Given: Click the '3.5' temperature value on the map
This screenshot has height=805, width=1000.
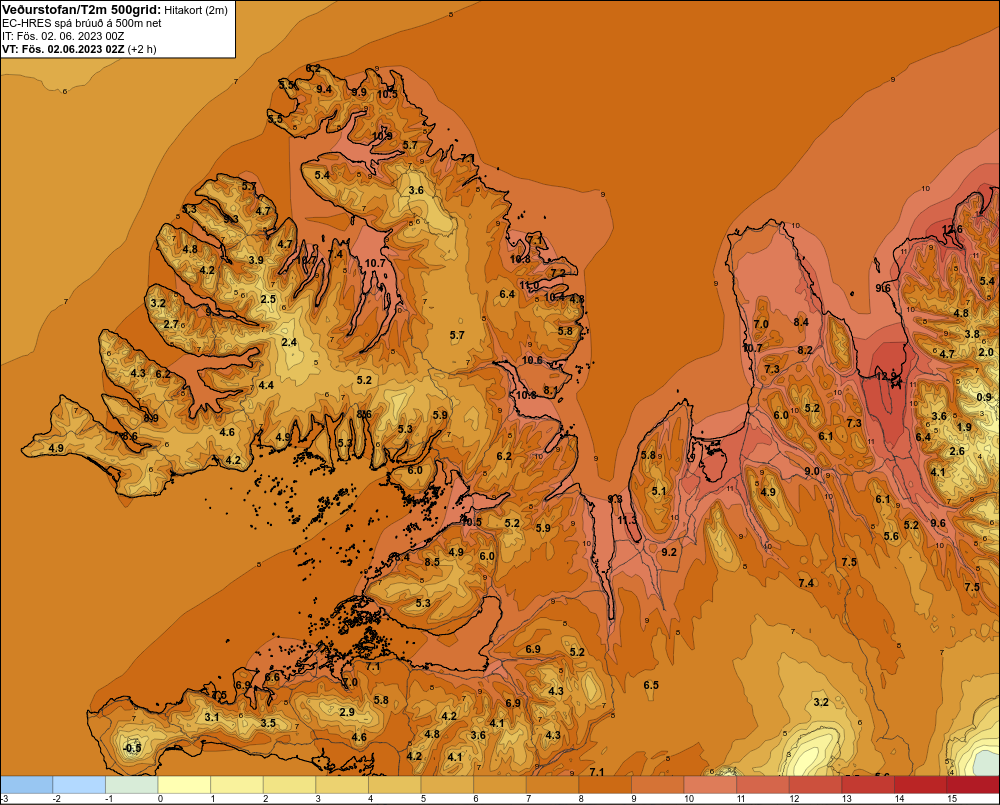Looking at the screenshot, I should tap(268, 723).
